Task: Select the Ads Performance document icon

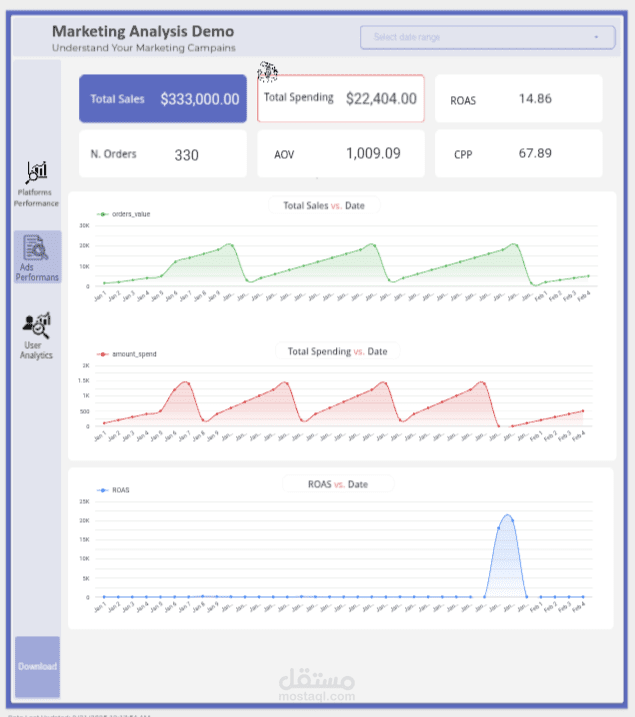Action: [x=36, y=247]
